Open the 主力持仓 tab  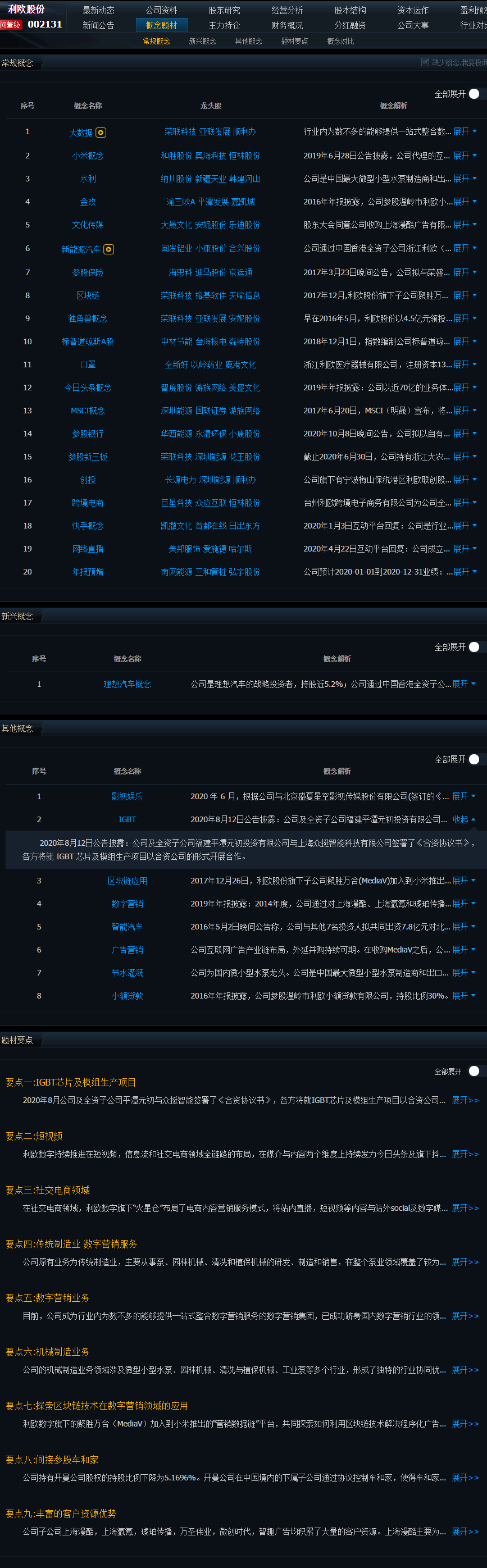(225, 26)
